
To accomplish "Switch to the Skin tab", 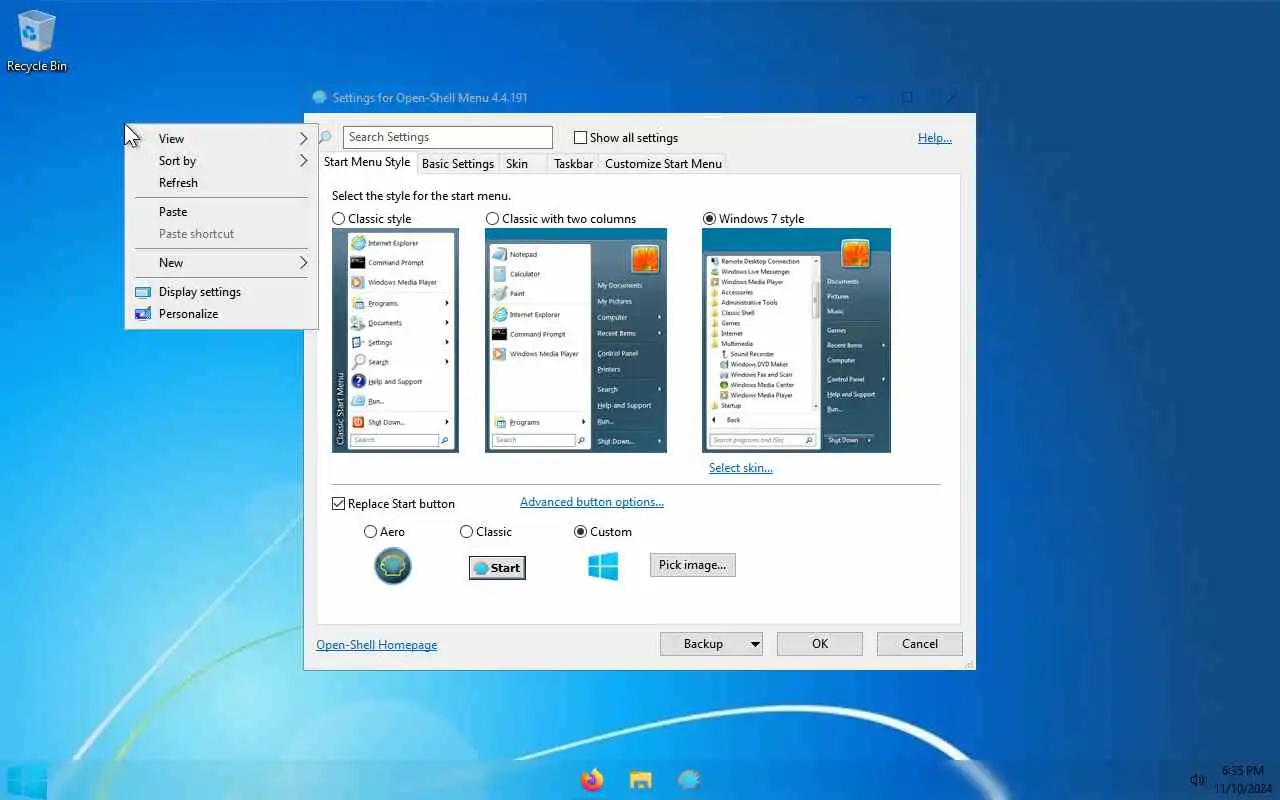I will click(517, 164).
